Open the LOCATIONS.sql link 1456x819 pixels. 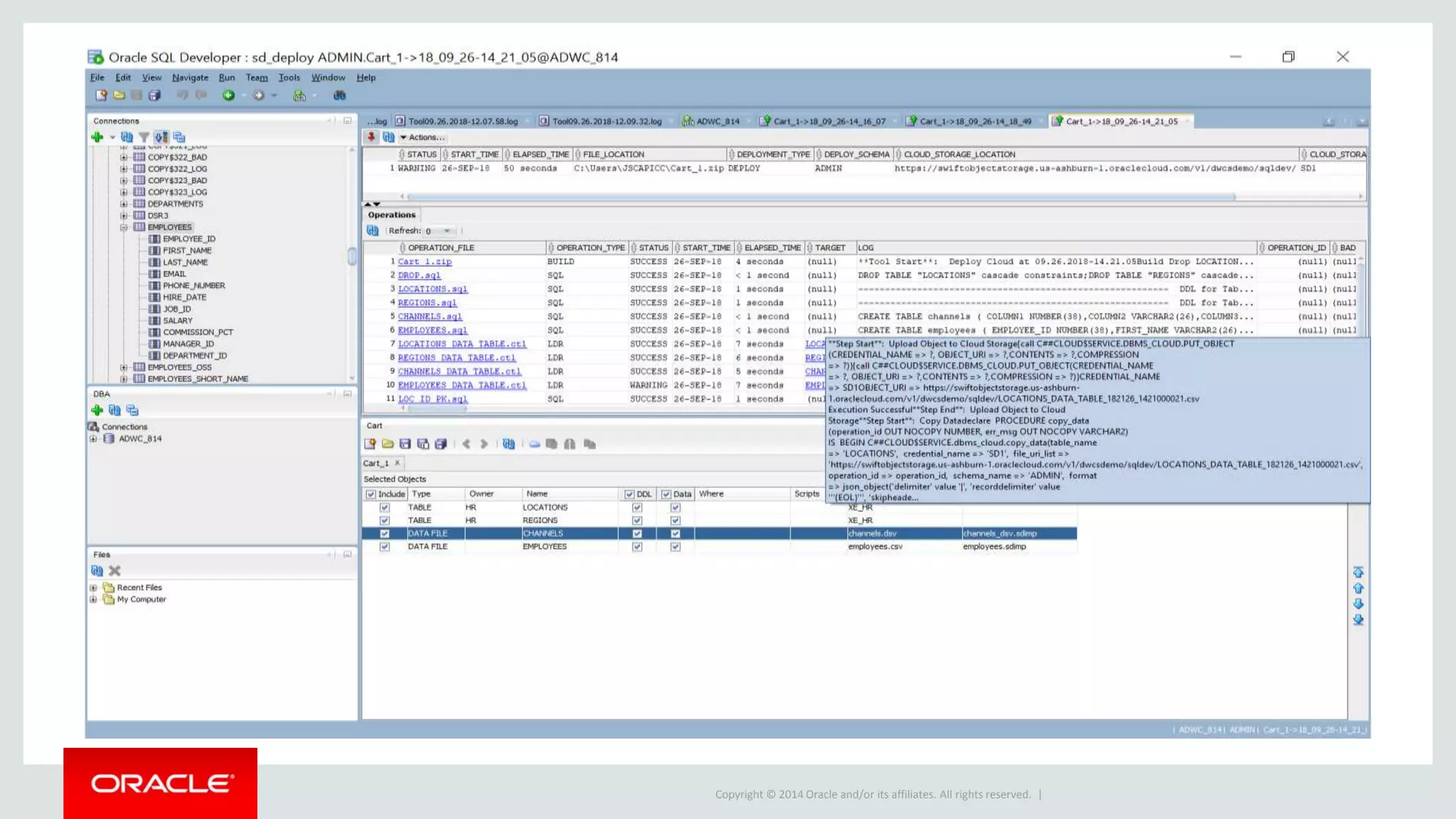click(432, 289)
